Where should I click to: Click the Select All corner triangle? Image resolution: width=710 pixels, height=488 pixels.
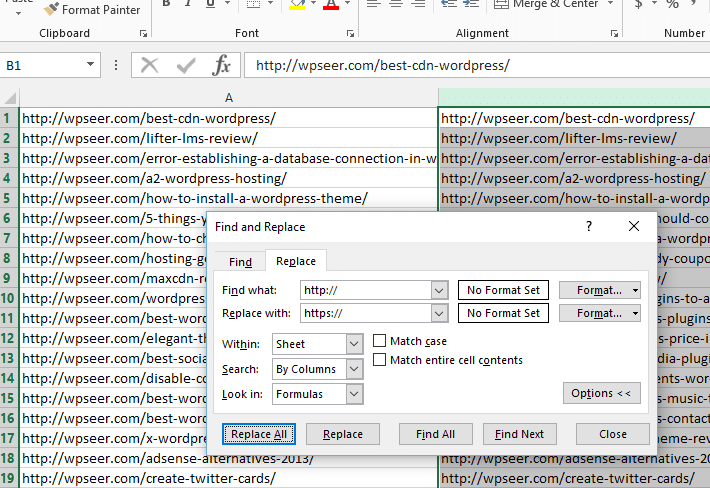tap(10, 98)
